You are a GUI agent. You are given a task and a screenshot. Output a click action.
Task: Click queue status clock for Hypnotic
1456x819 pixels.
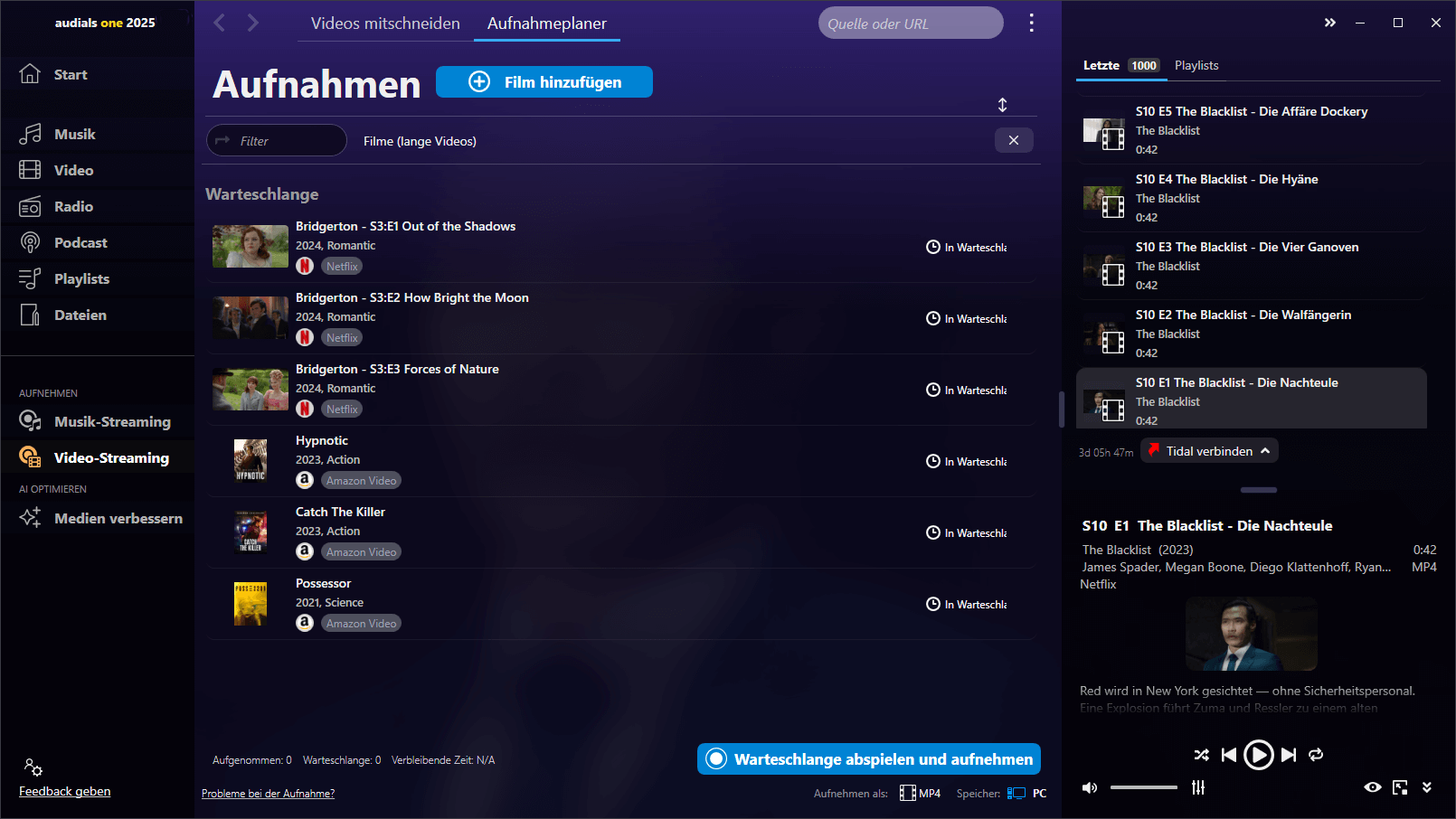point(933,461)
